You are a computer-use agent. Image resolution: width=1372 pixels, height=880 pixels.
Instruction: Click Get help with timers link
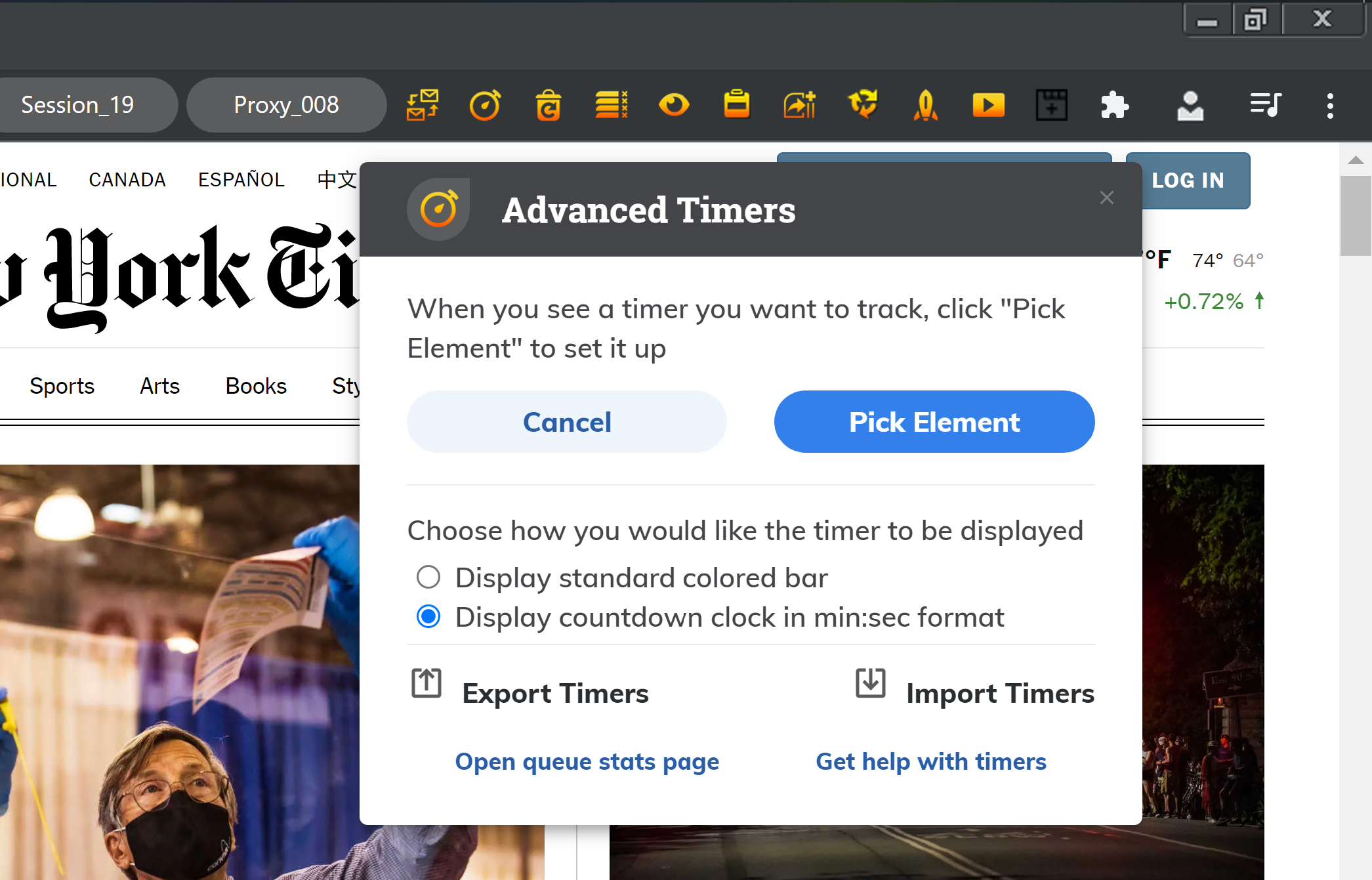click(931, 761)
